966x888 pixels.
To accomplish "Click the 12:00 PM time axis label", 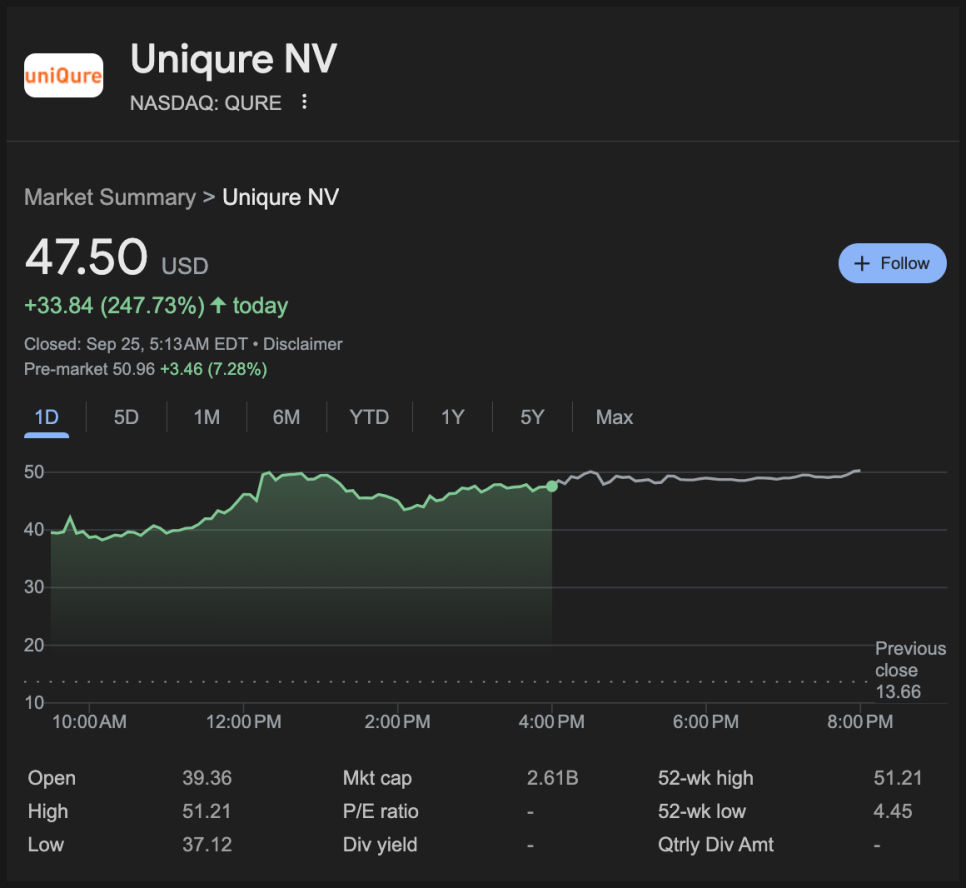I will (x=243, y=722).
